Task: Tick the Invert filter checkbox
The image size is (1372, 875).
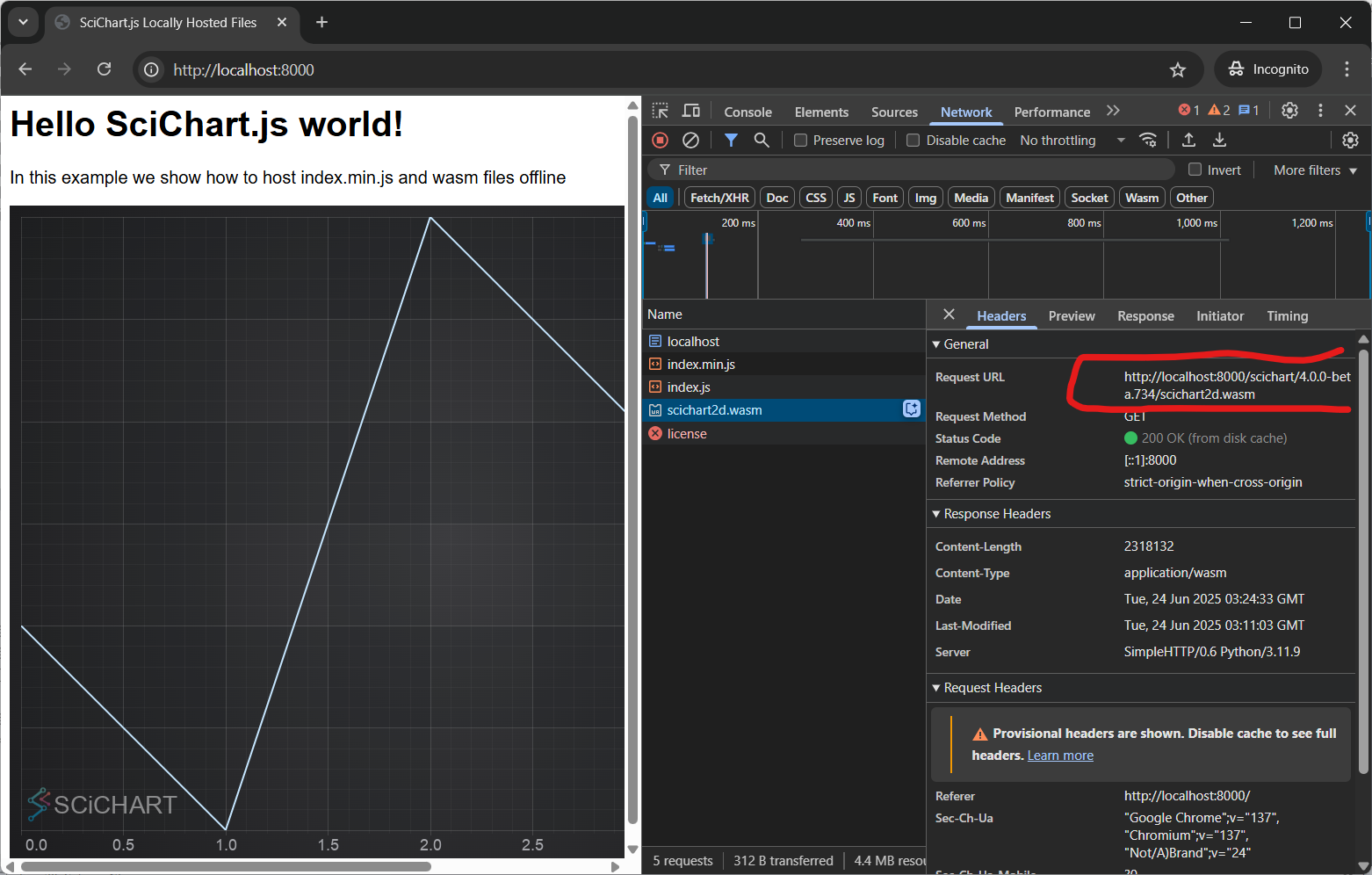Action: [x=1195, y=170]
